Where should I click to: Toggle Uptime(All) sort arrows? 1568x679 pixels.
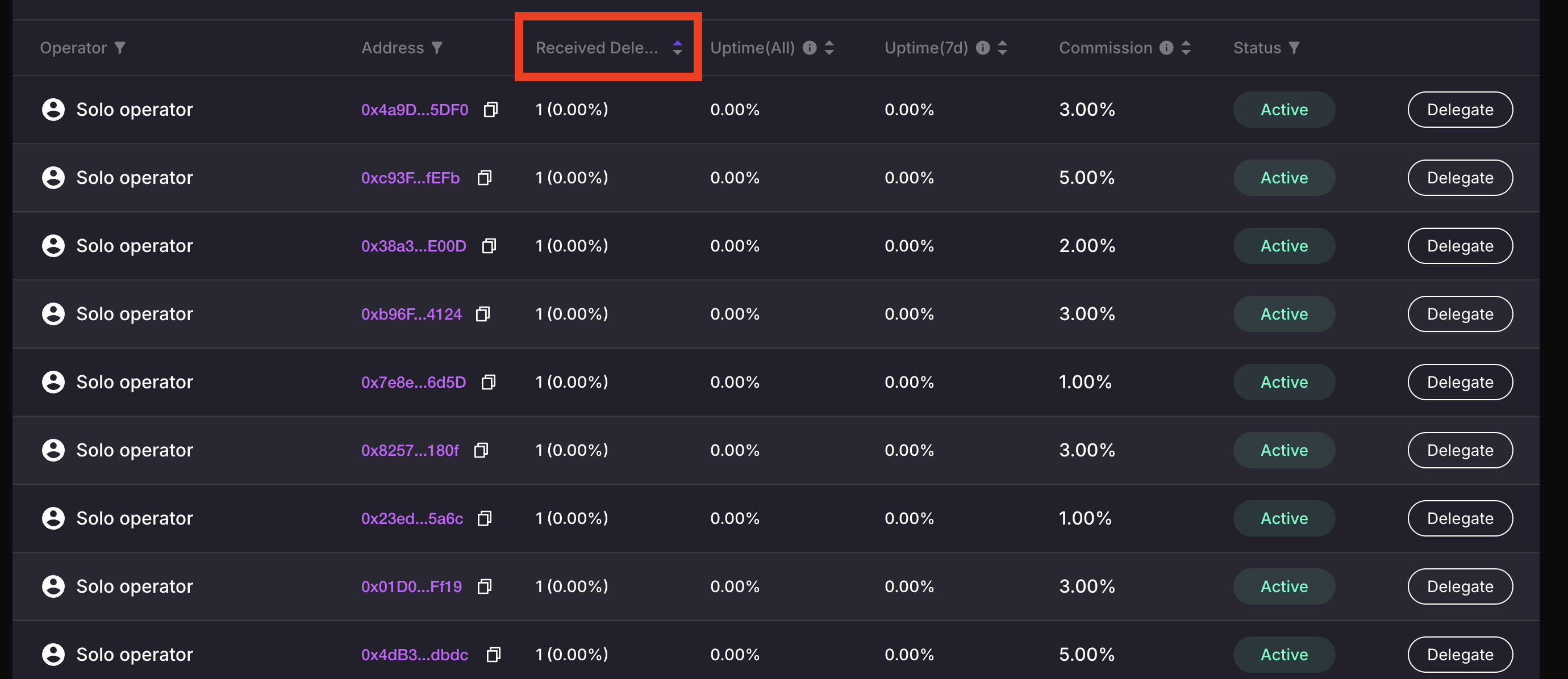click(829, 48)
